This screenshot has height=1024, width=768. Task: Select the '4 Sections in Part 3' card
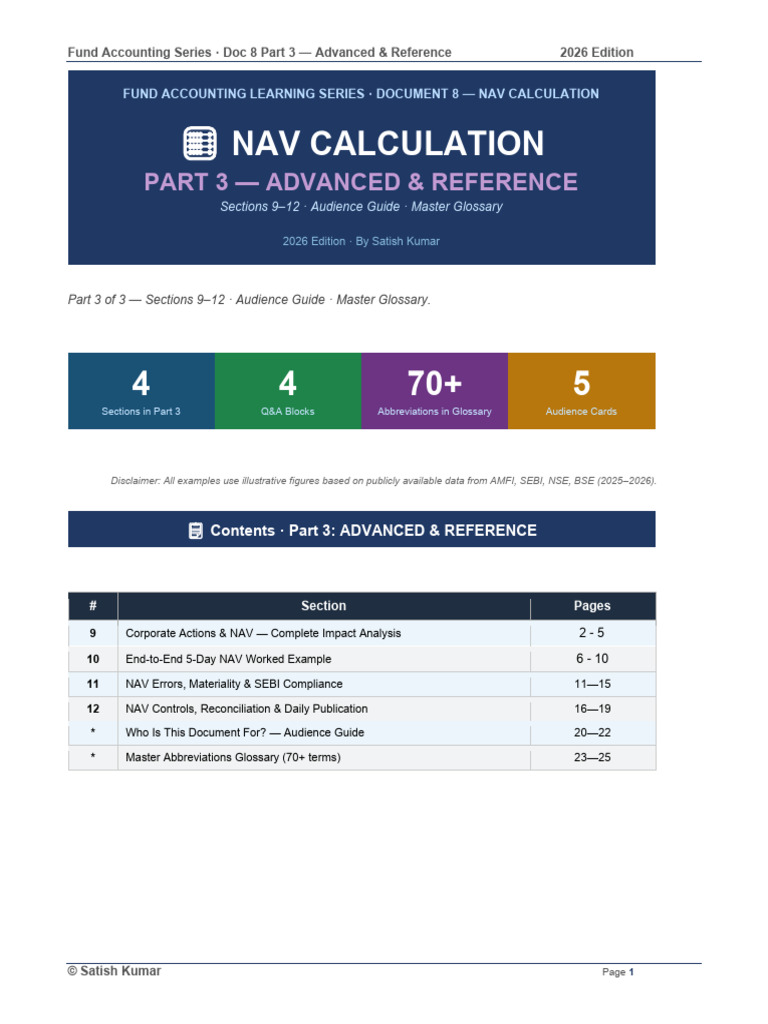(141, 391)
